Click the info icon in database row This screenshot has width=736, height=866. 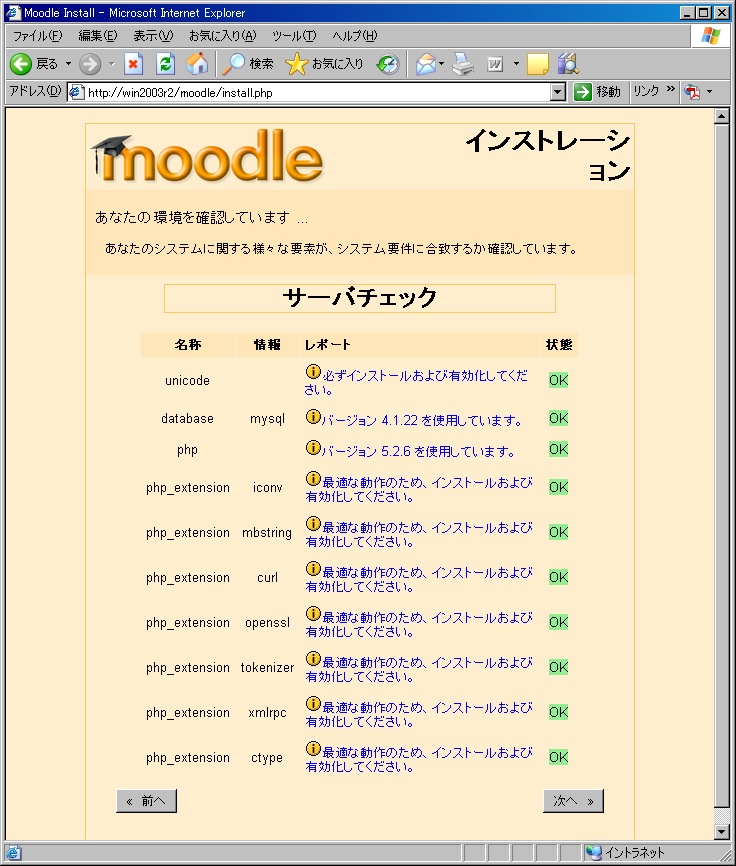click(313, 416)
